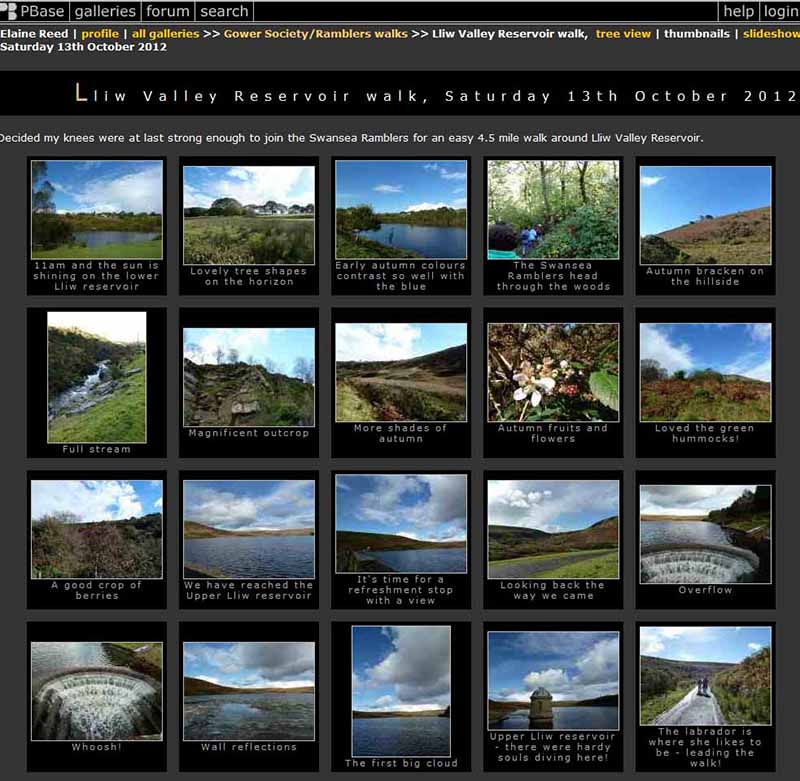The image size is (800, 781).
Task: View 'refreshment stop with a view' photo
Action: tap(401, 523)
